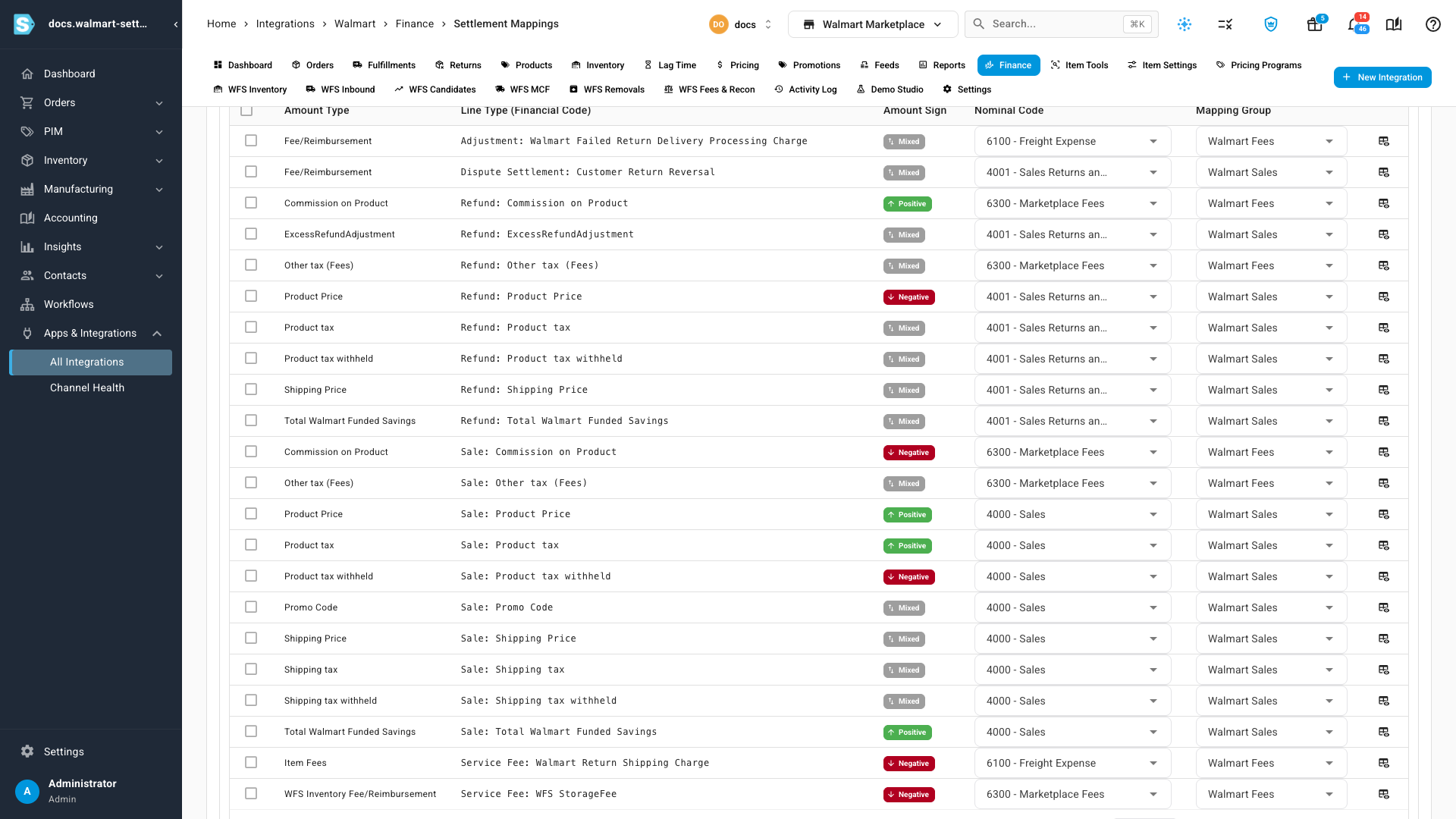Click row action icon for Sale: Promo Code

click(x=1384, y=607)
